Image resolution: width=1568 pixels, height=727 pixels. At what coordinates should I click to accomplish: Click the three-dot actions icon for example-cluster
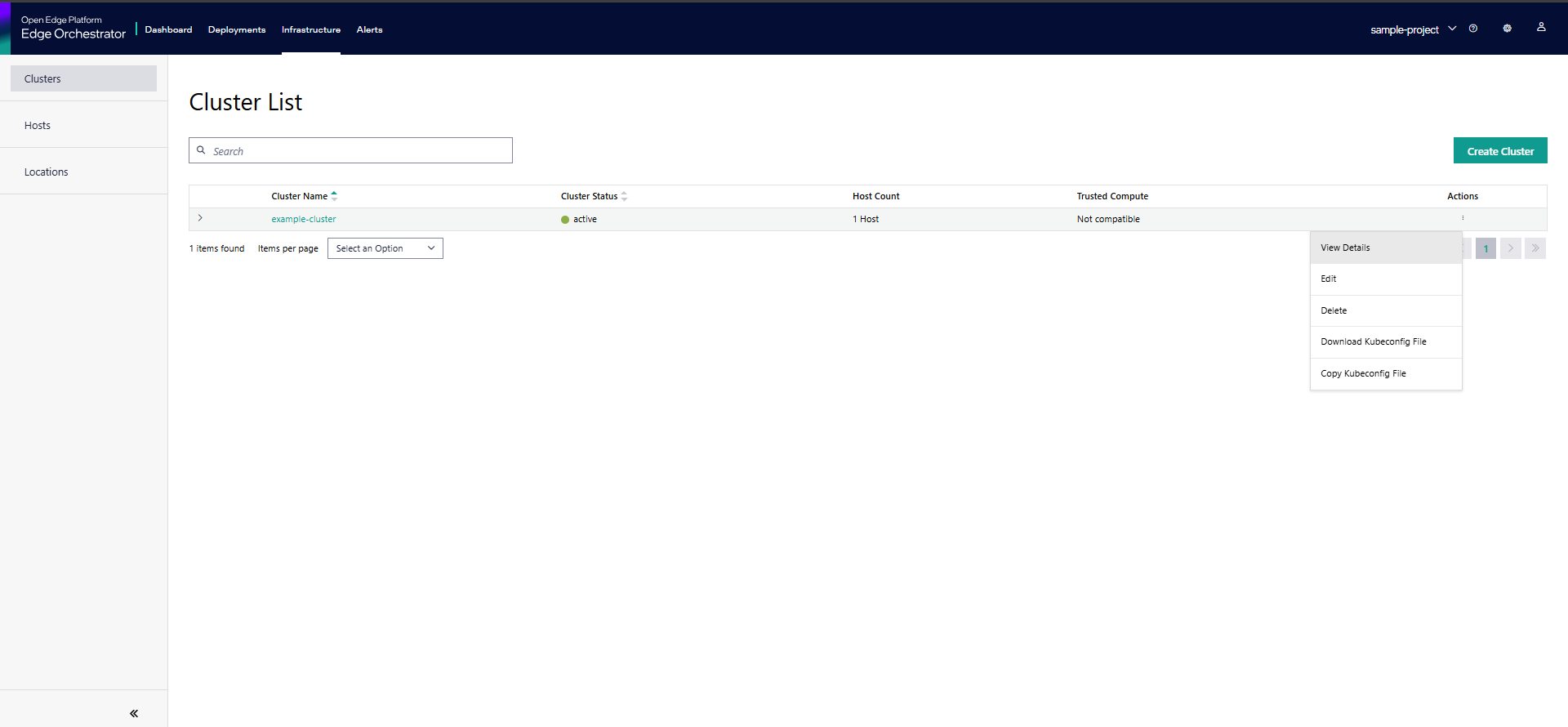tap(1463, 218)
